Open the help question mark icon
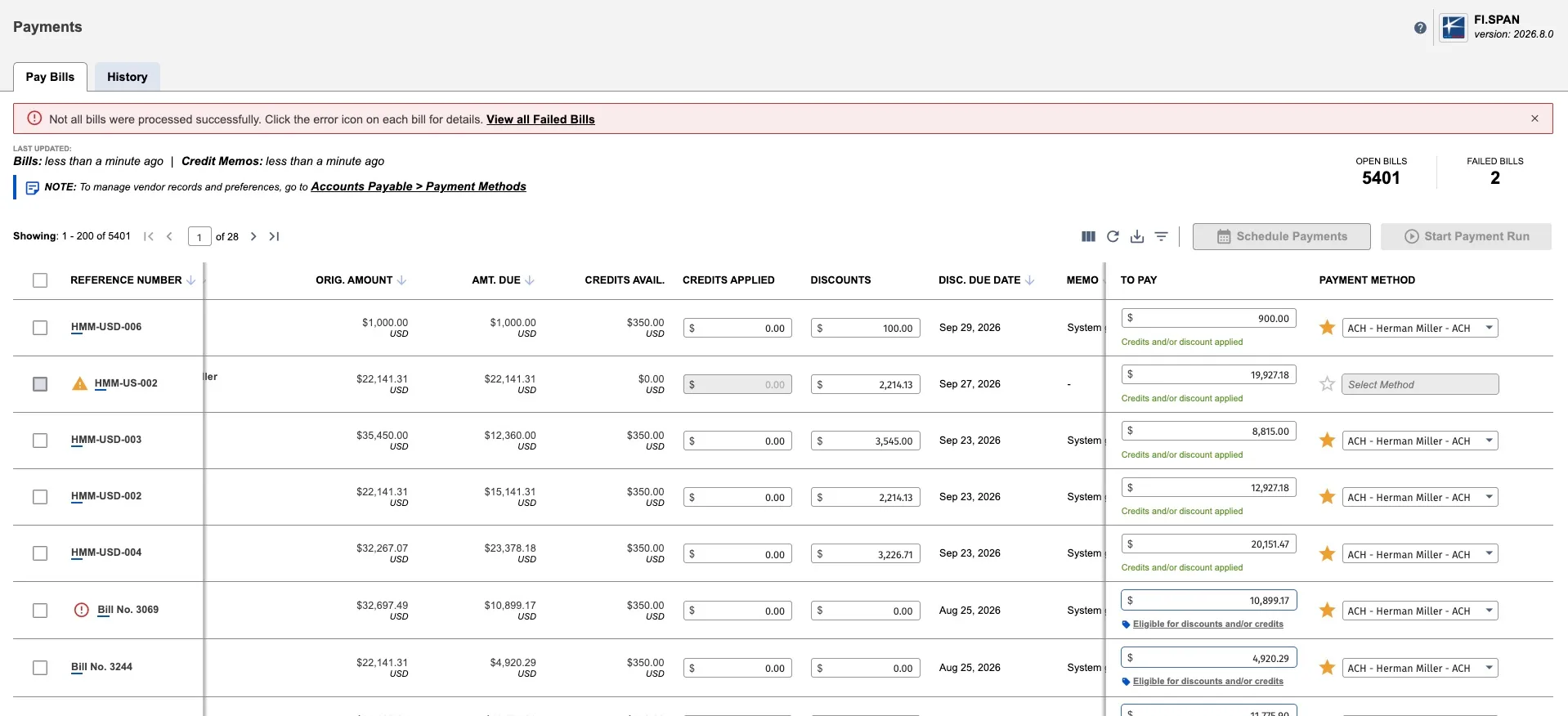The height and width of the screenshot is (716, 1568). (x=1420, y=28)
